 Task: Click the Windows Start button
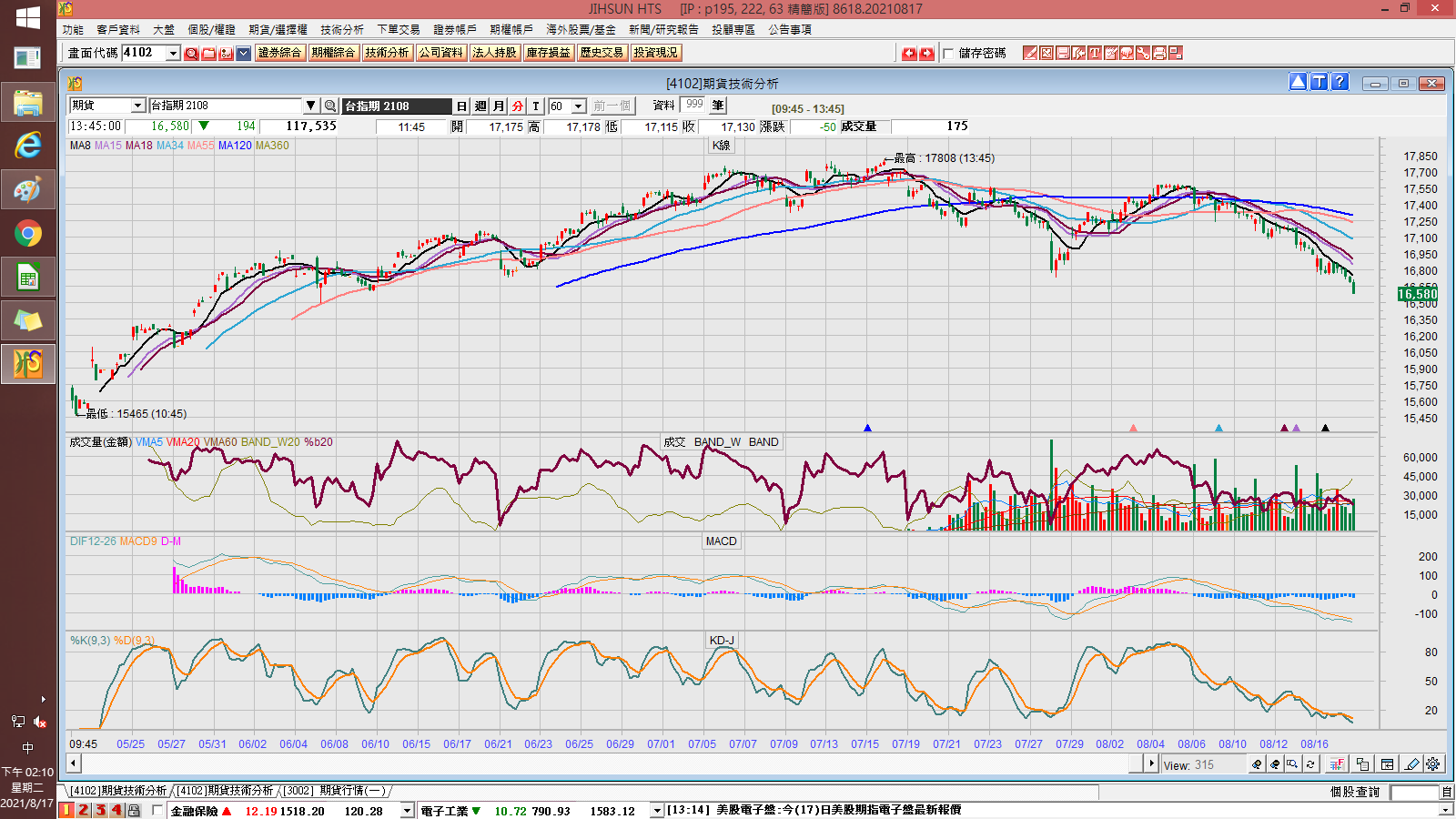(28, 17)
